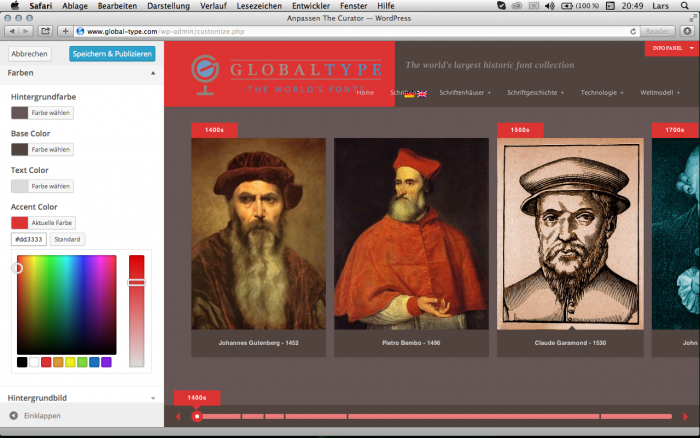Click the Einklappen collapse arrow icon
Screen dimensions: 700x438
pos(14,416)
